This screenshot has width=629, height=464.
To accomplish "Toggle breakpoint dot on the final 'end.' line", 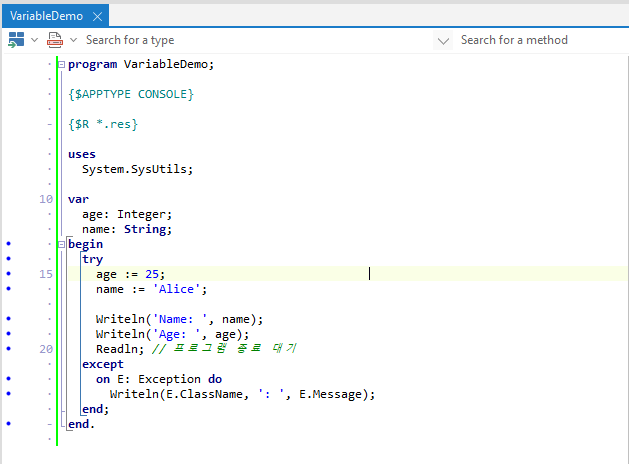I will 9,423.
